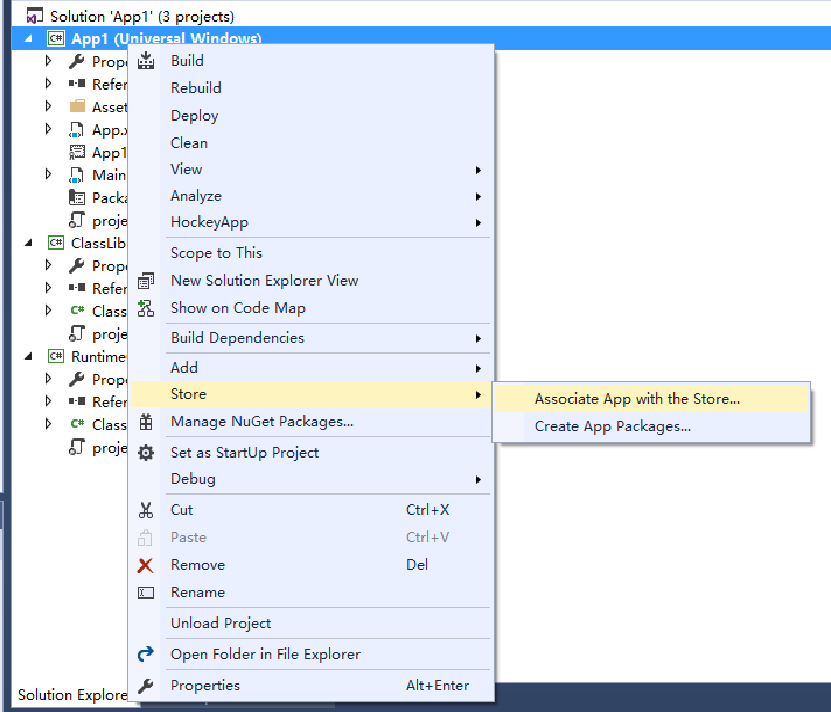Choose Build from the context menu
831x712 pixels.
click(313, 61)
